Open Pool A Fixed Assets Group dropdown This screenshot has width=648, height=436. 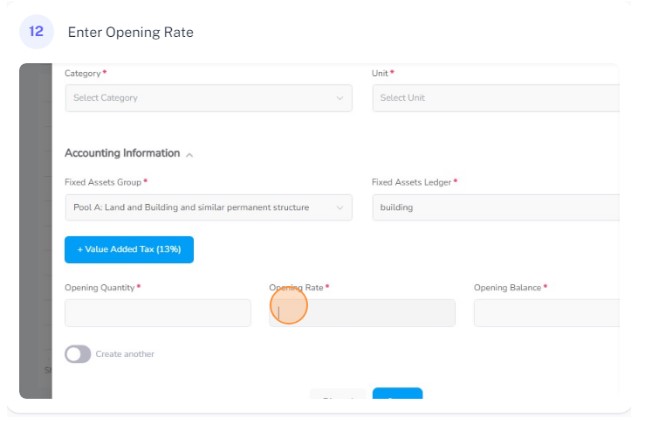209,207
